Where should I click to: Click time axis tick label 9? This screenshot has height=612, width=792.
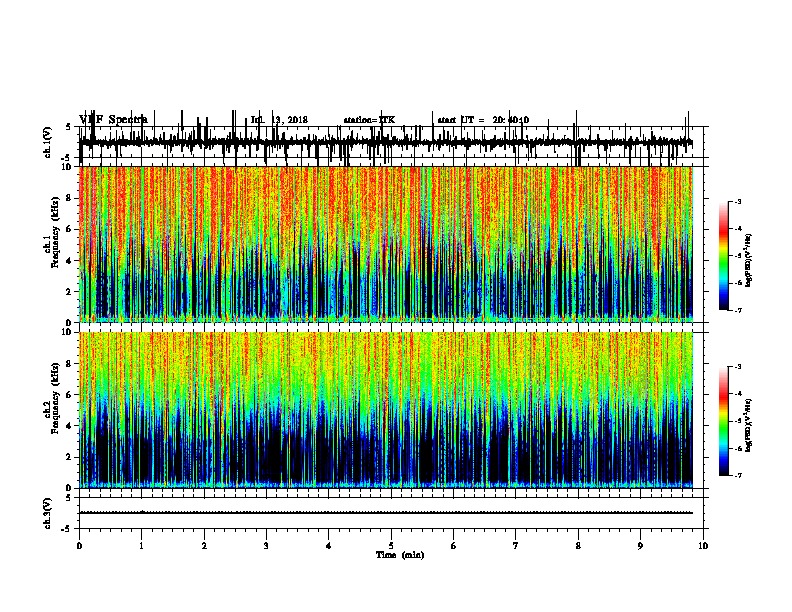[640, 546]
